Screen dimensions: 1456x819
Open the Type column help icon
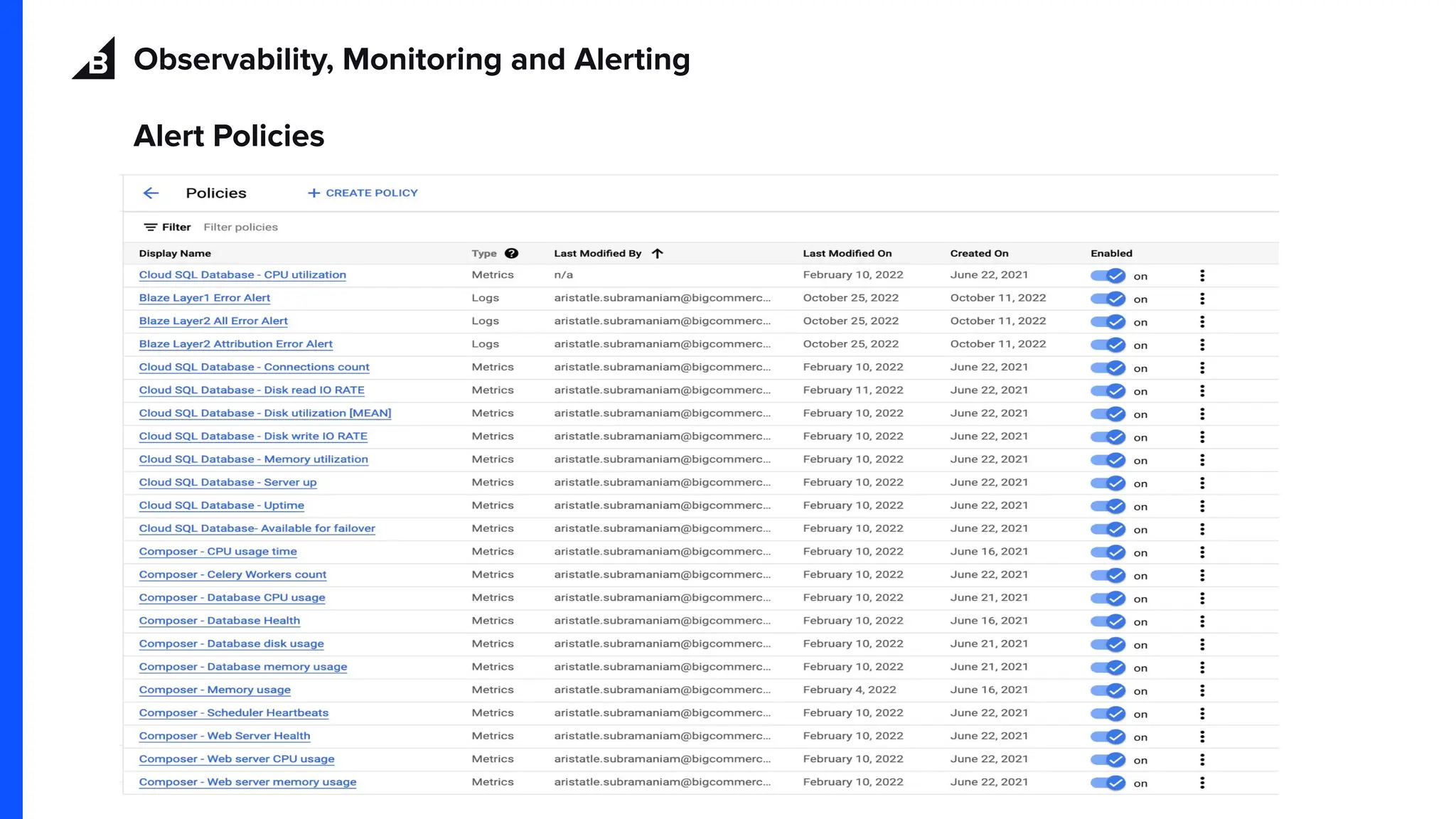[x=511, y=253]
